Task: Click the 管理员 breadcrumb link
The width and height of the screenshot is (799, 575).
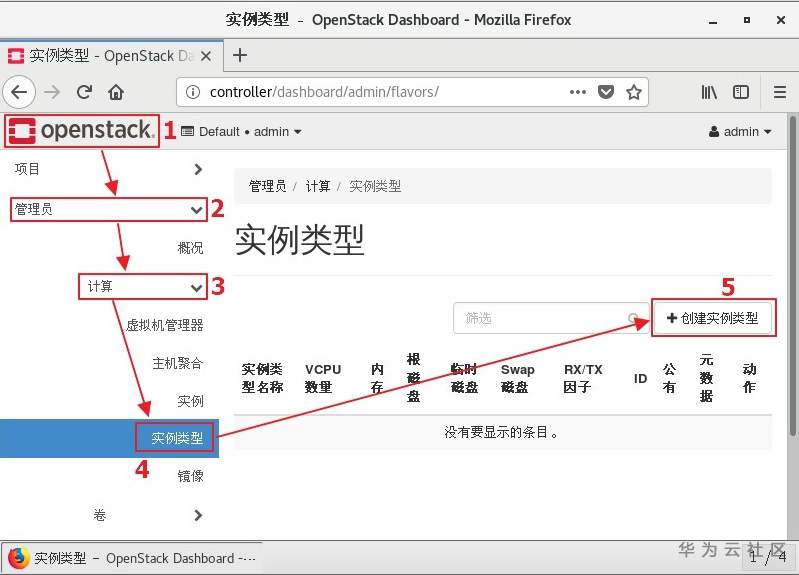Action: point(267,186)
